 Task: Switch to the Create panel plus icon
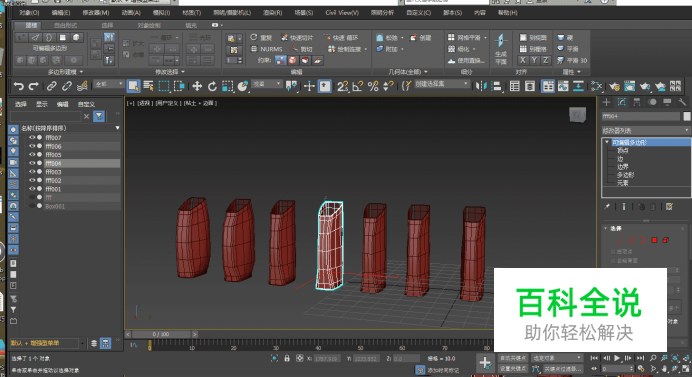tap(606, 102)
